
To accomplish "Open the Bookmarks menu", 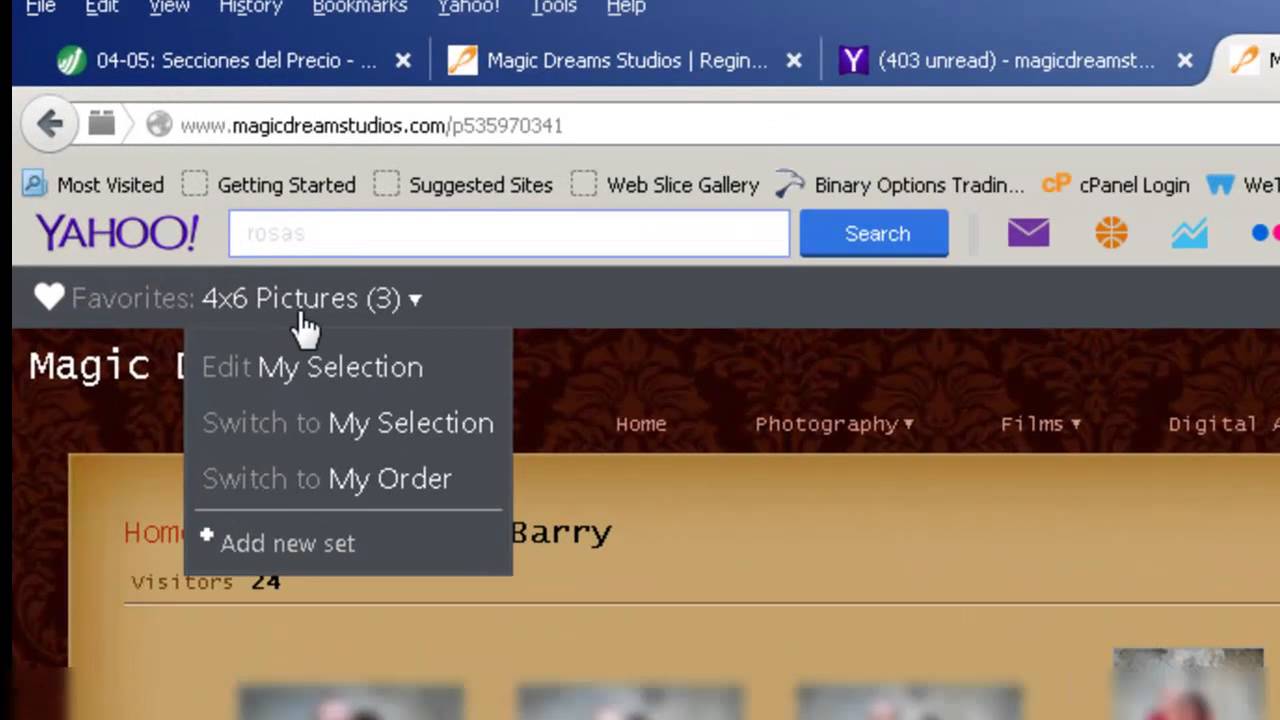I will point(360,8).
